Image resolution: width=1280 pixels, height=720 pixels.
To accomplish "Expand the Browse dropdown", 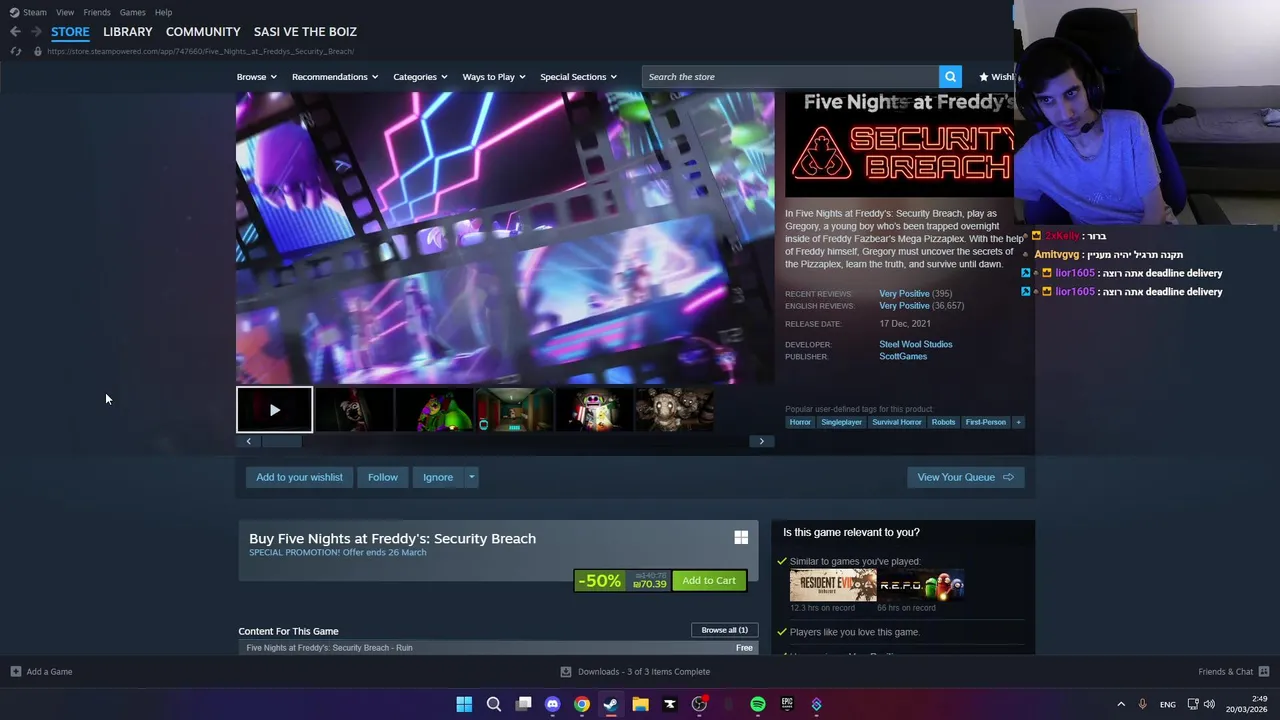I will tap(257, 77).
